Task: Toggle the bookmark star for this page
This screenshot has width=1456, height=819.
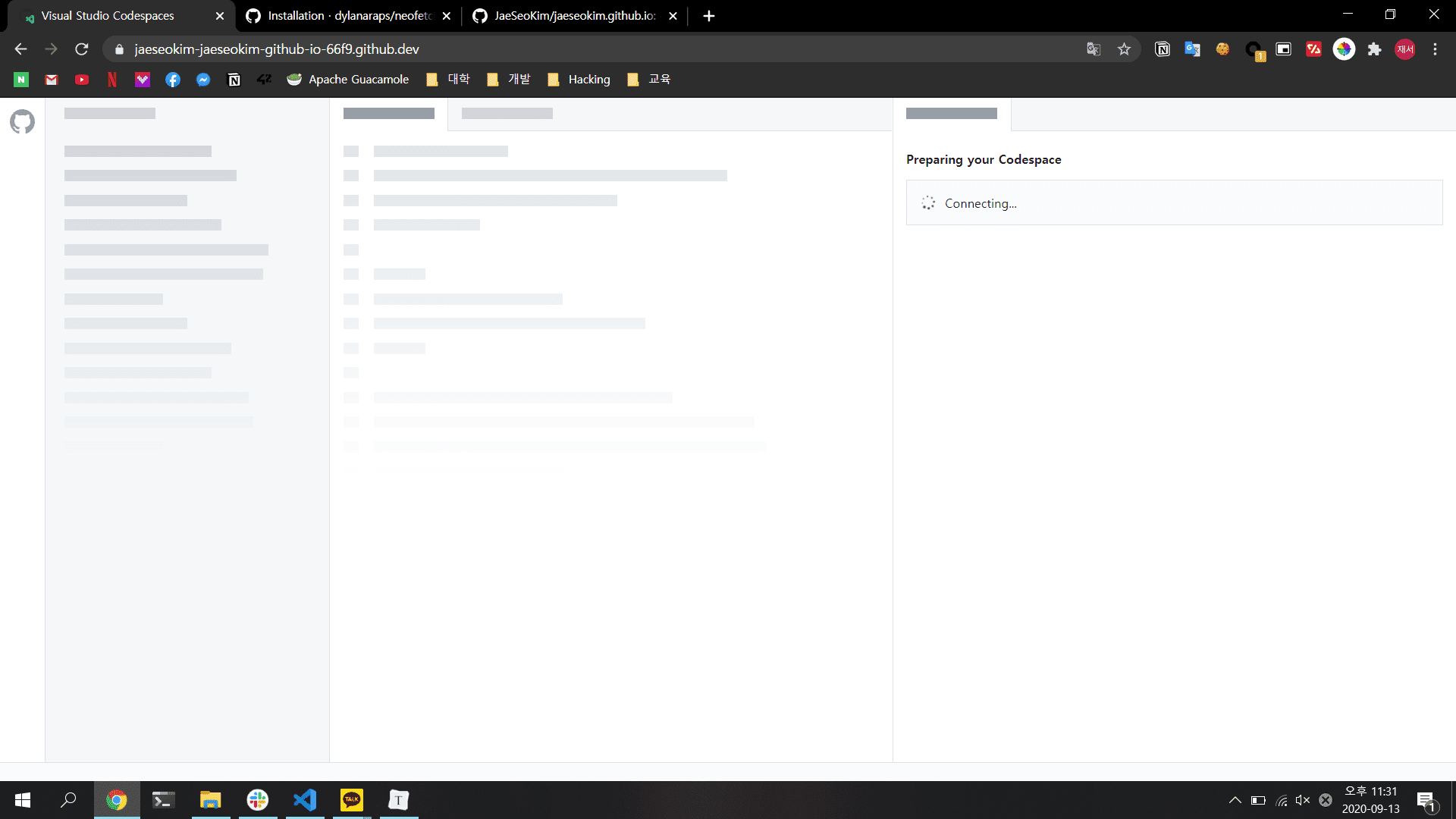Action: point(1125,49)
